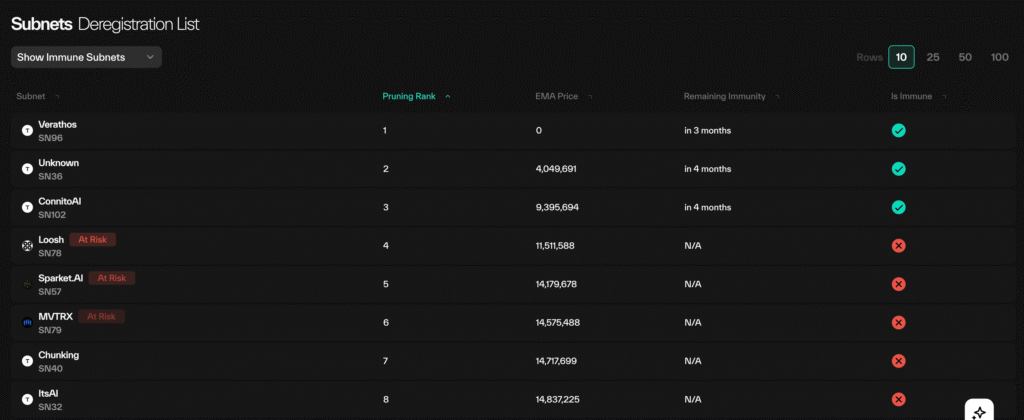
Task: Click the sparkle assistant icon in corner
Action: [979, 411]
